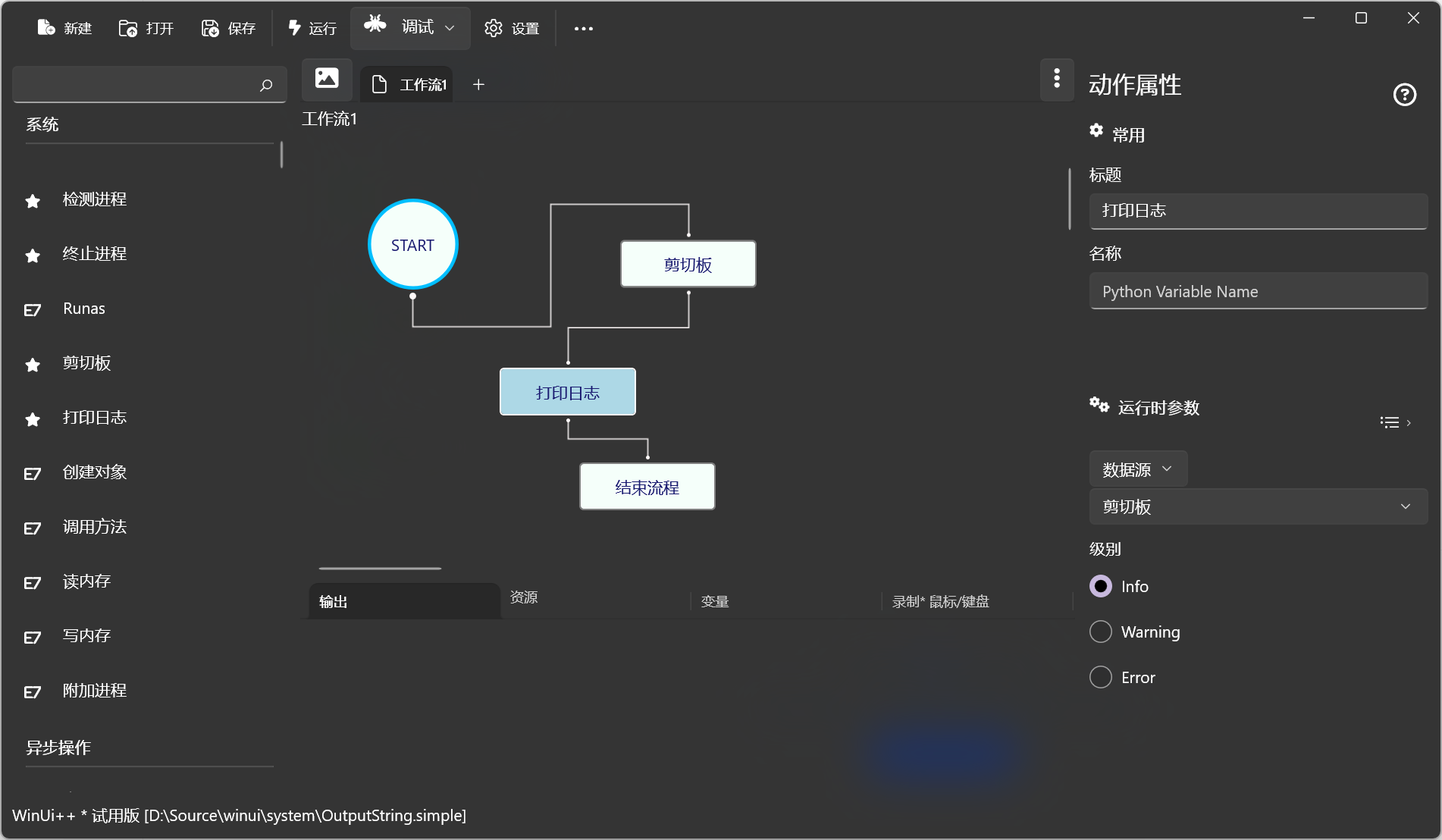Click the search magnifier icon
The image size is (1442, 840).
(266, 85)
